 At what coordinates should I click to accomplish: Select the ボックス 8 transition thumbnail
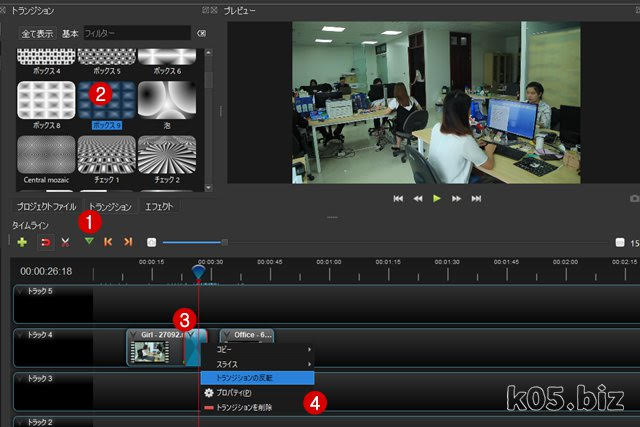(x=46, y=100)
